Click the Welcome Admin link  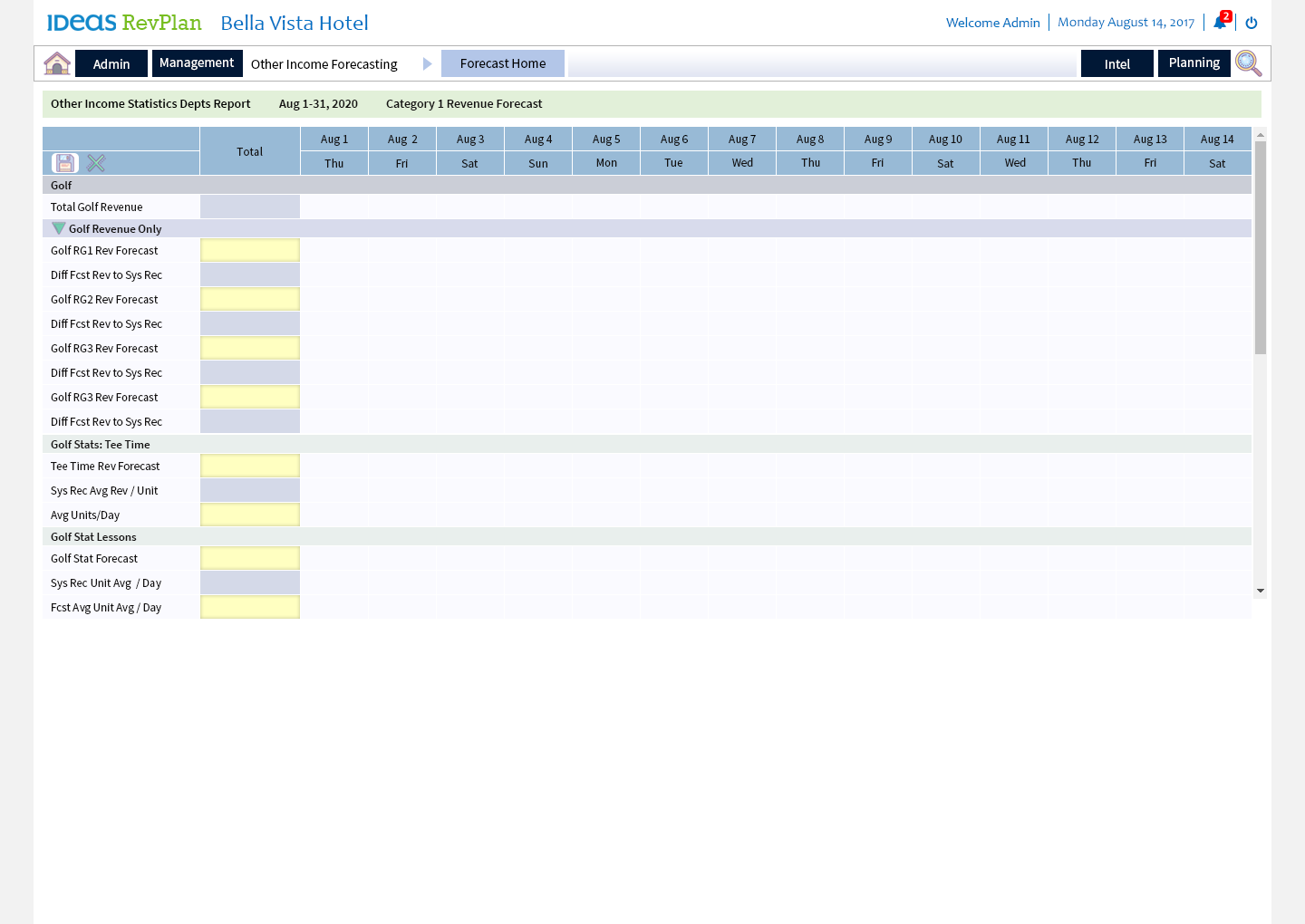pos(992,23)
